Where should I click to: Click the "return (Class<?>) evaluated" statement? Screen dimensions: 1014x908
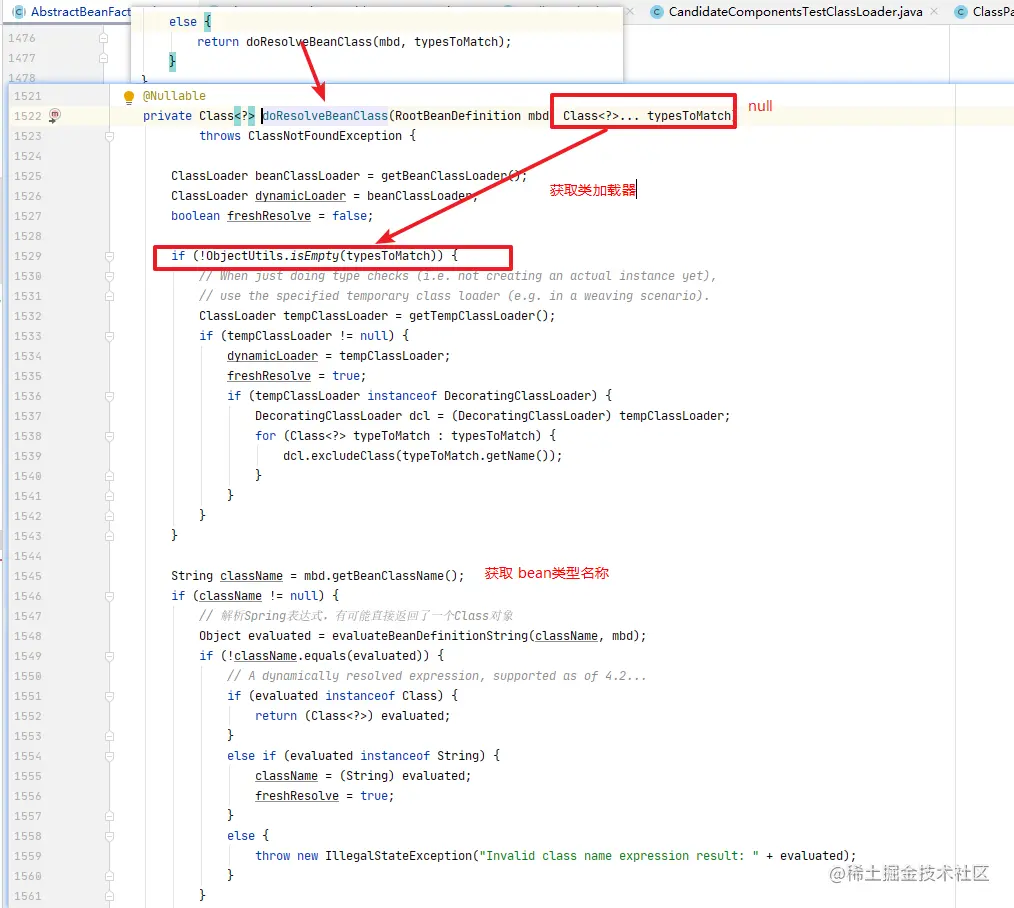352,716
